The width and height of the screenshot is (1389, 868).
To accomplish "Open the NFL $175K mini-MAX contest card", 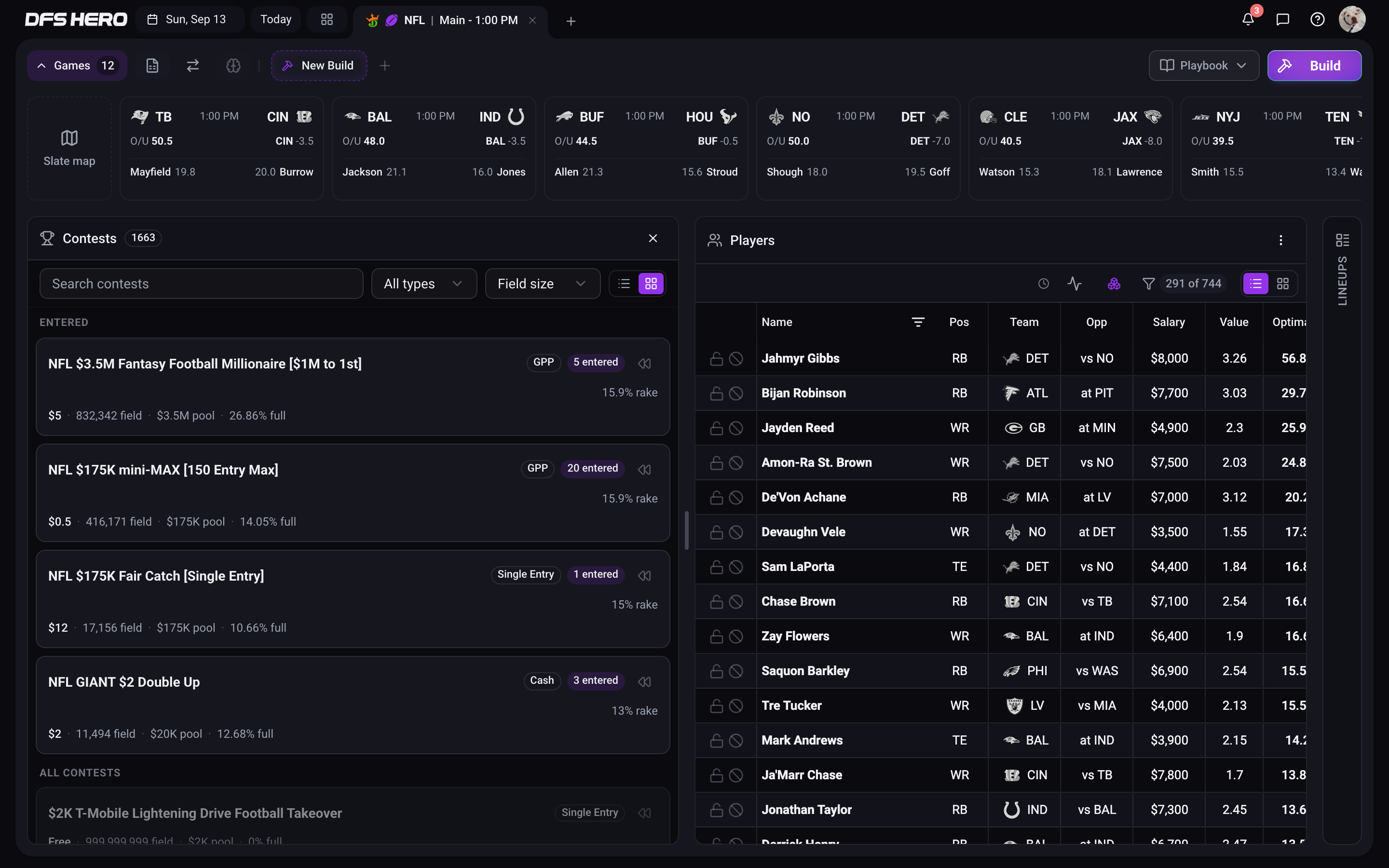I will 353,492.
